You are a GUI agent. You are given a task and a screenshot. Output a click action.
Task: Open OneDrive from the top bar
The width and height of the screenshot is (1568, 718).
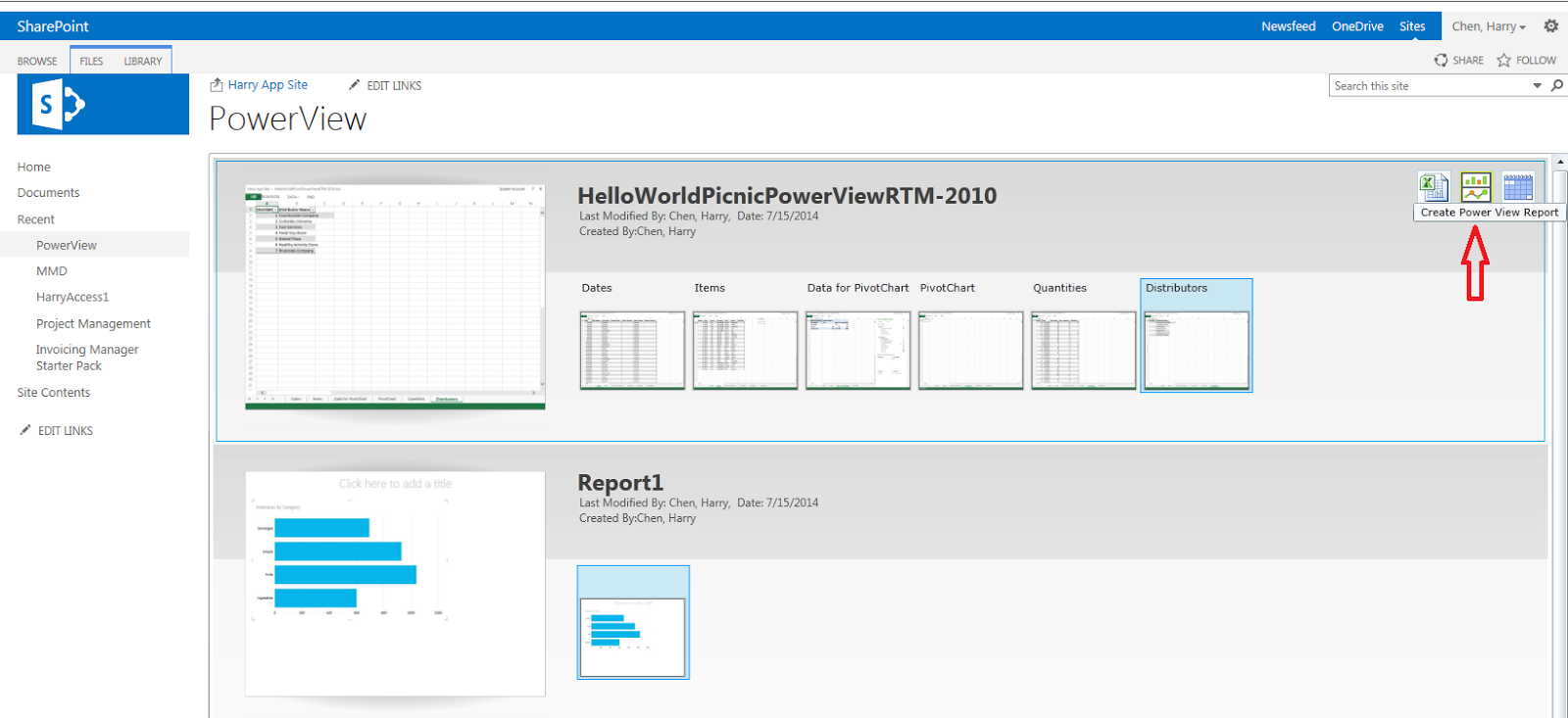[x=1357, y=26]
